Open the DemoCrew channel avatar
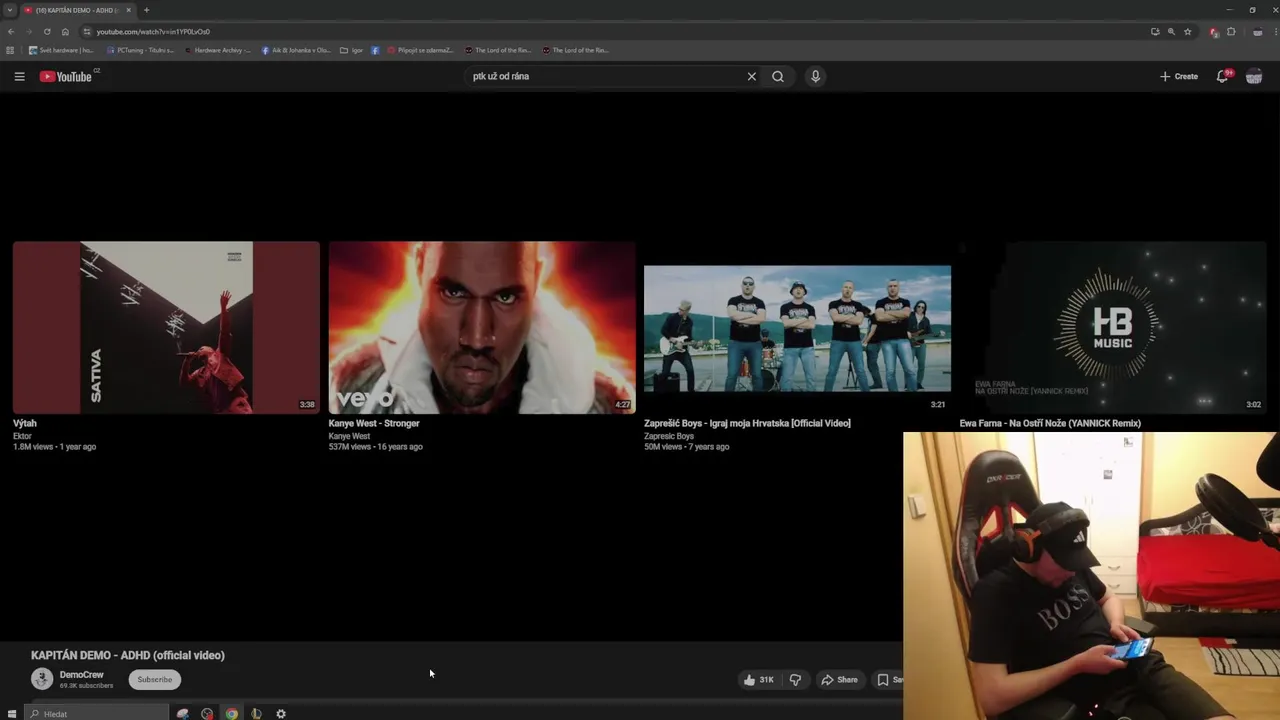The width and height of the screenshot is (1280, 720). [x=42, y=679]
